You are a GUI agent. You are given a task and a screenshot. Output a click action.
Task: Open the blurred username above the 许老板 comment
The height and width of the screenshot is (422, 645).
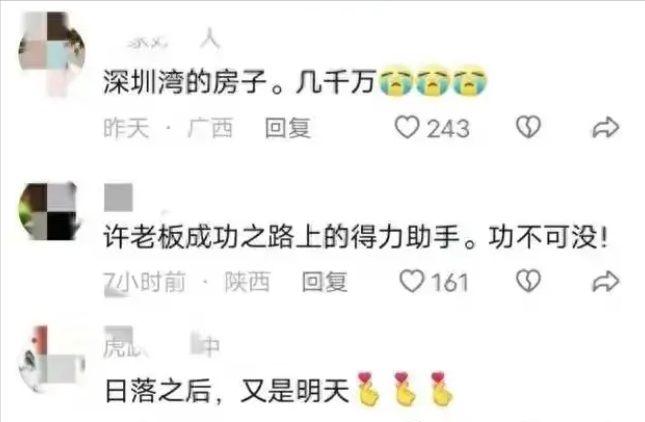[118, 197]
